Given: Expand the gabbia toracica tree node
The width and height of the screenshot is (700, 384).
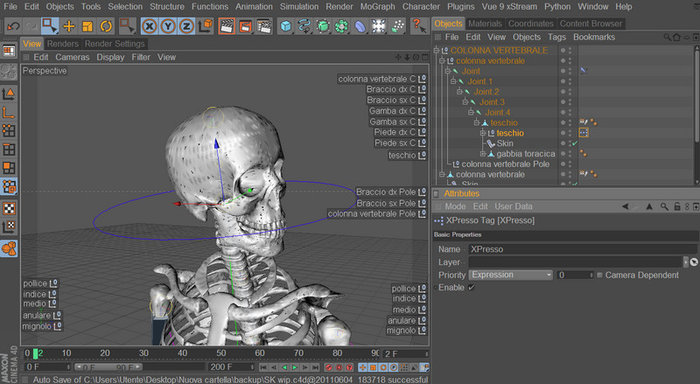Looking at the screenshot, I should (482, 154).
